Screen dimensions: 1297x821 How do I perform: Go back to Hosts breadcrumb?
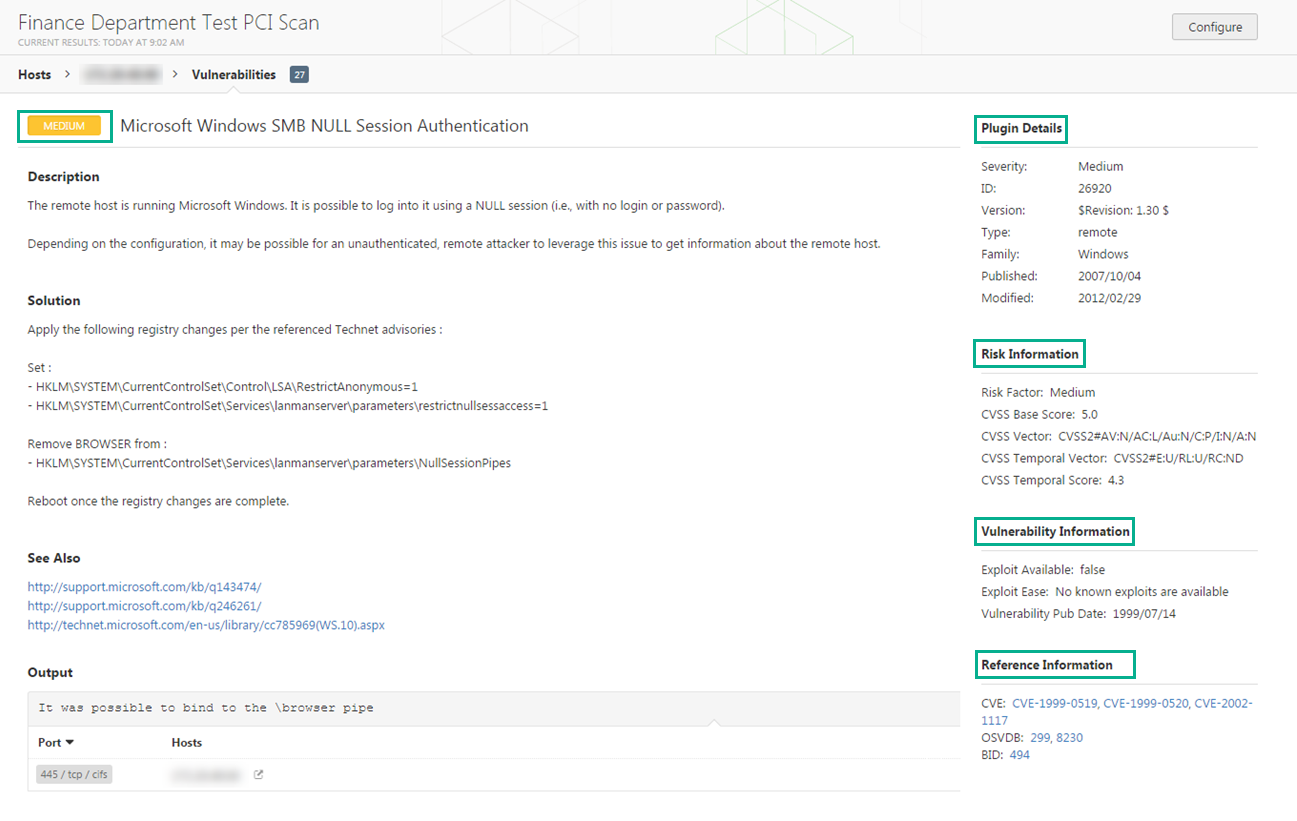pyautogui.click(x=35, y=75)
